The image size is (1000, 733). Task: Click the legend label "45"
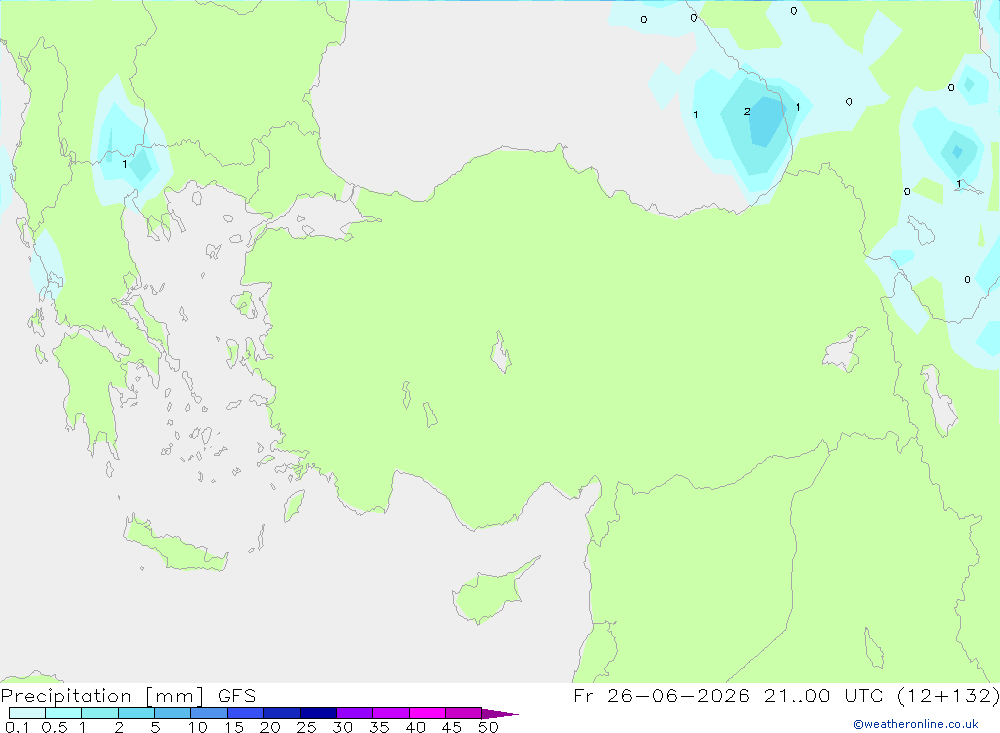[452, 727]
